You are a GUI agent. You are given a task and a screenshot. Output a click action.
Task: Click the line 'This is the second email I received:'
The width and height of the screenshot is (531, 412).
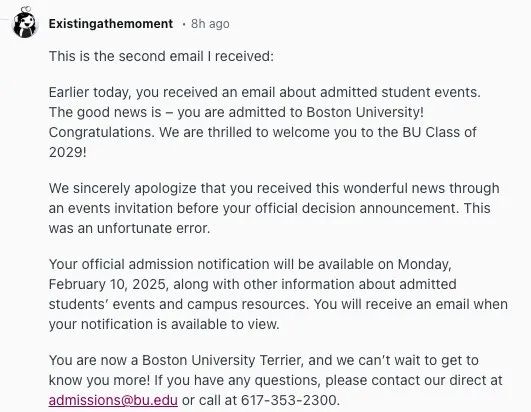(x=161, y=56)
